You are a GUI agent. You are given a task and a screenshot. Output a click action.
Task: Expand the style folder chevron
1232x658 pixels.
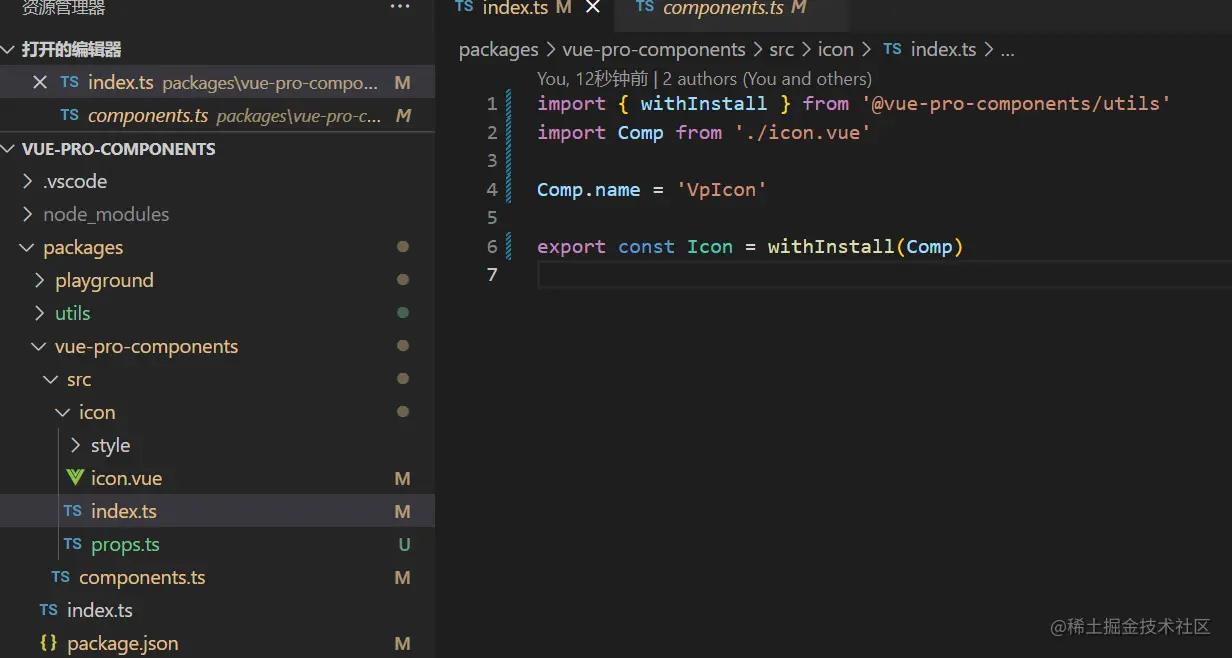76,446
